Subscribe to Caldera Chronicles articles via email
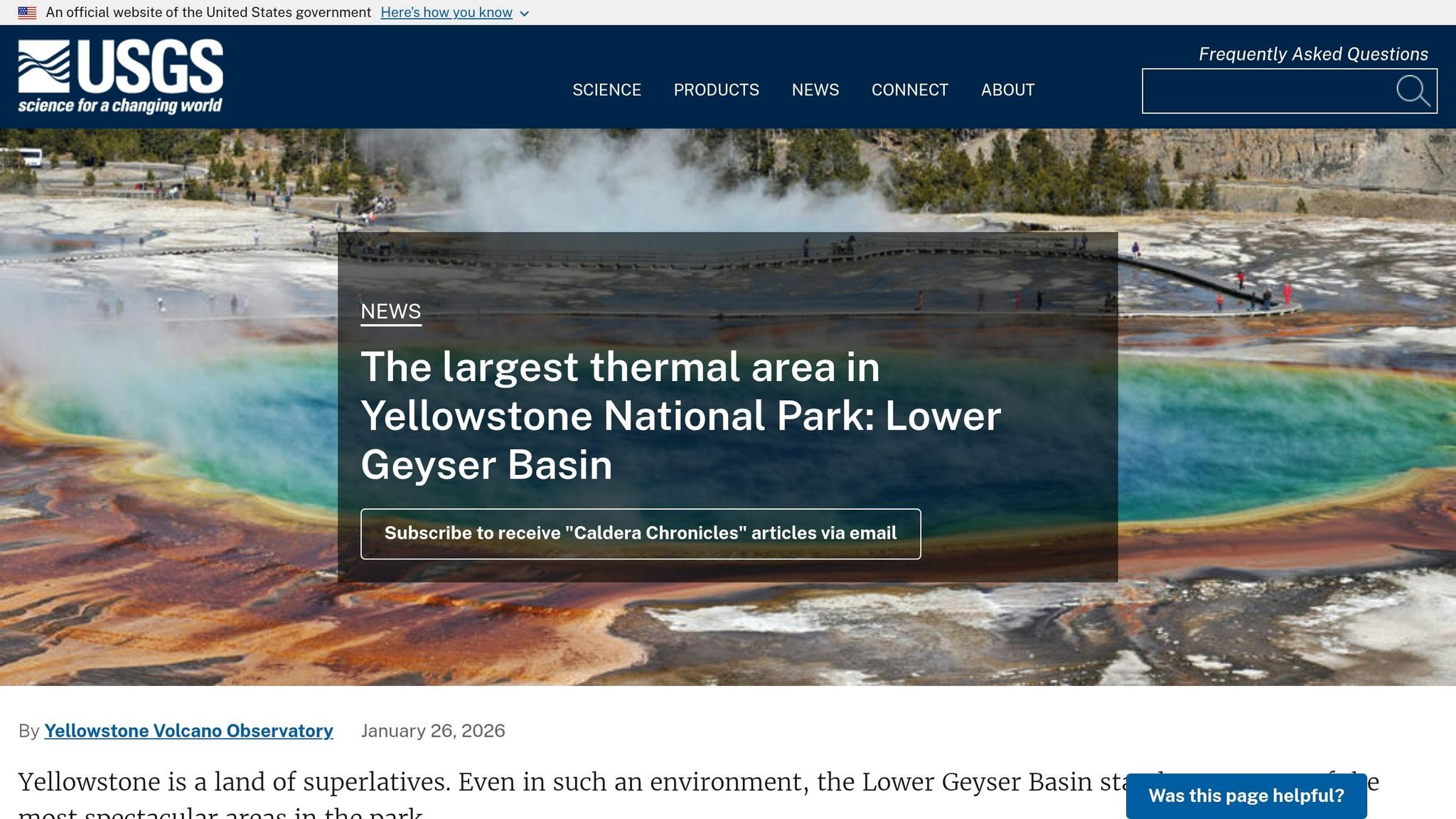 (x=641, y=533)
